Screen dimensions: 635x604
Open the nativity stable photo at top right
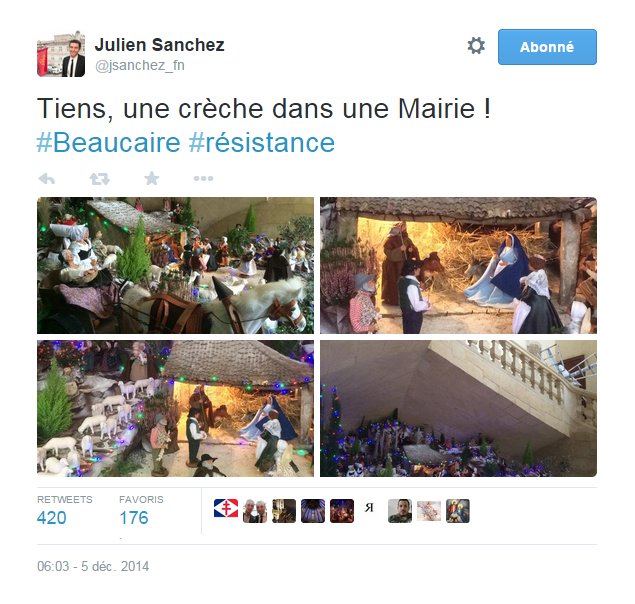click(458, 265)
